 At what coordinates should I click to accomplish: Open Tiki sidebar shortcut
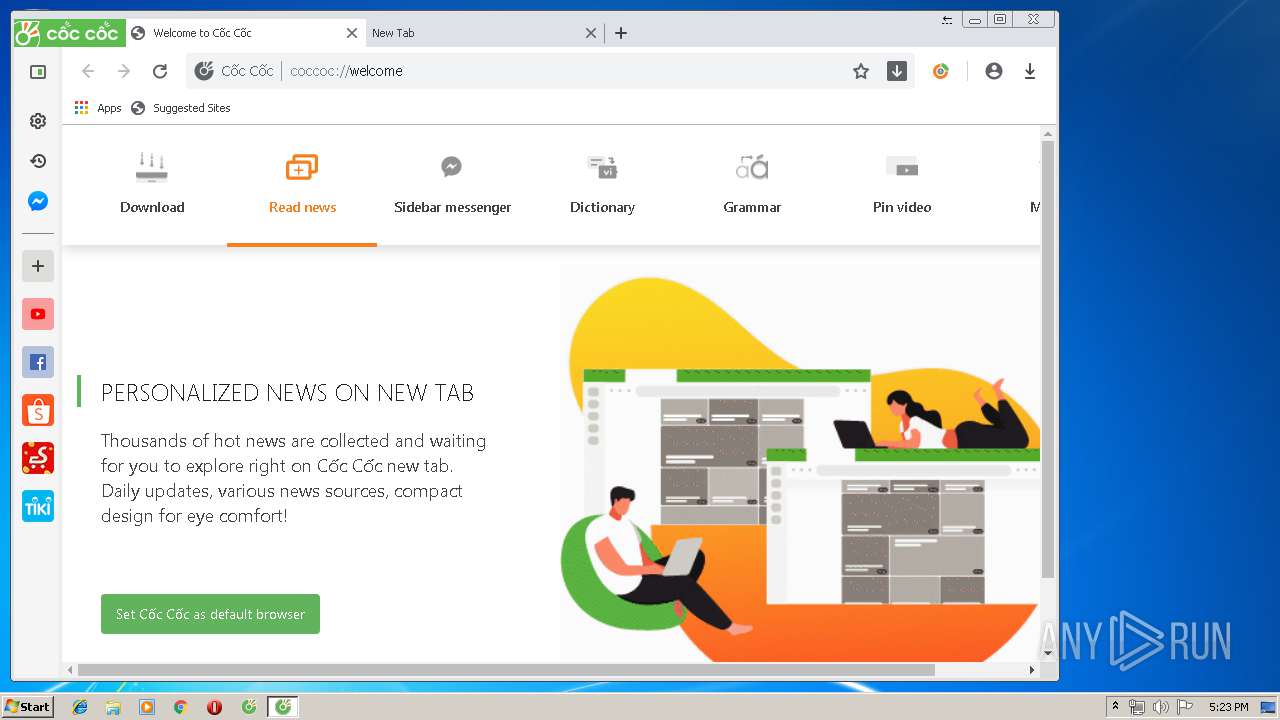[38, 506]
